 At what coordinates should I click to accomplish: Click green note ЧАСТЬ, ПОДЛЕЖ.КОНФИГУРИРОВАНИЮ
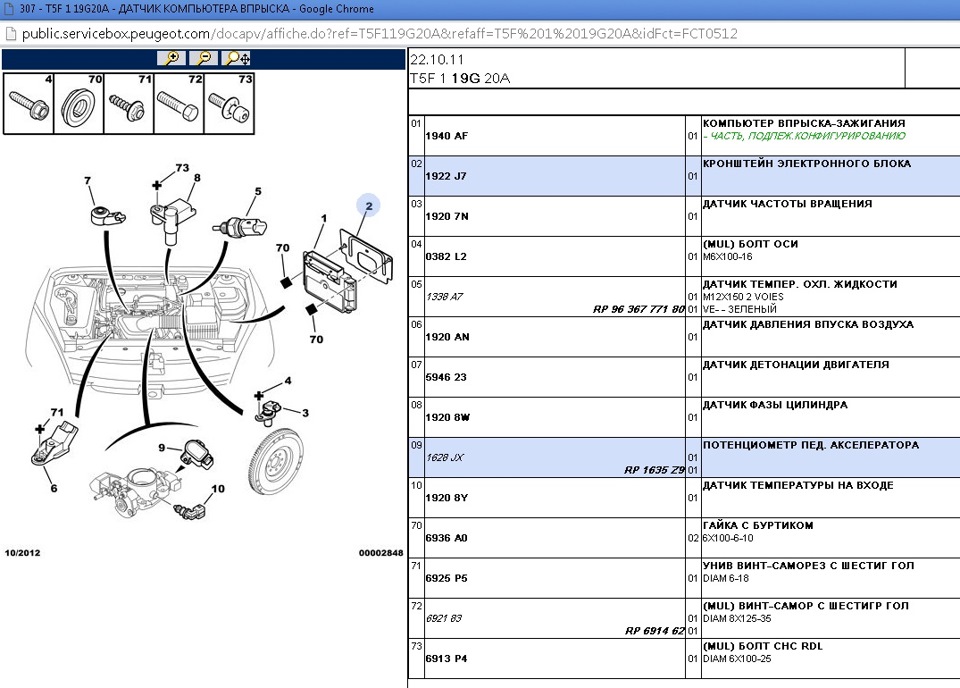coord(804,136)
